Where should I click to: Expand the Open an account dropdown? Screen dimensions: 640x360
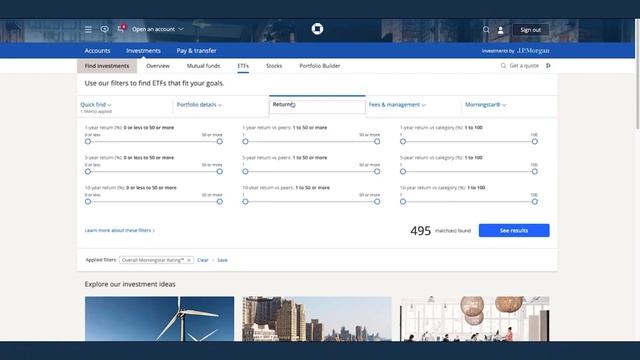click(158, 29)
